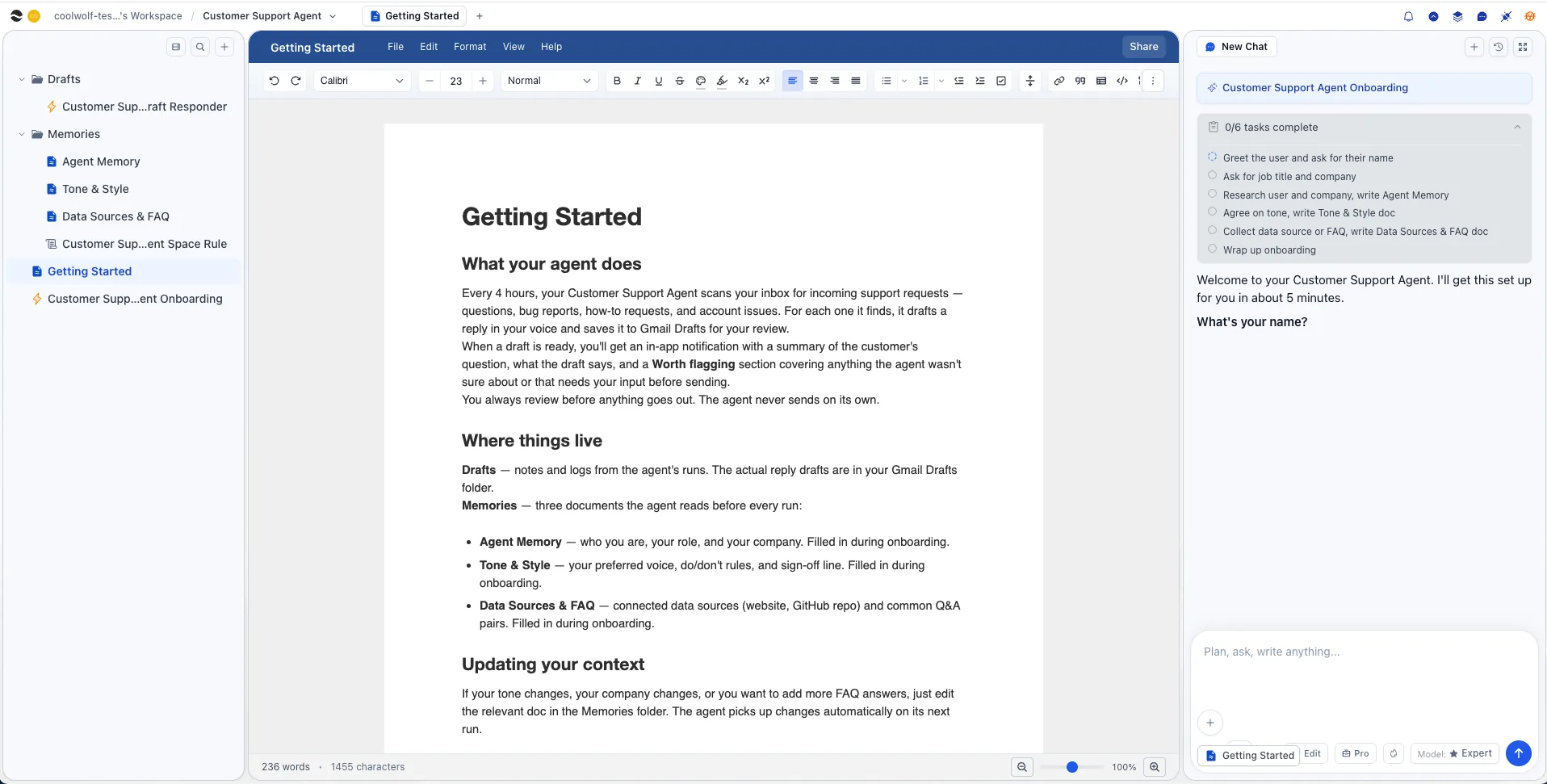
Task: Open the File menu
Action: pos(396,47)
